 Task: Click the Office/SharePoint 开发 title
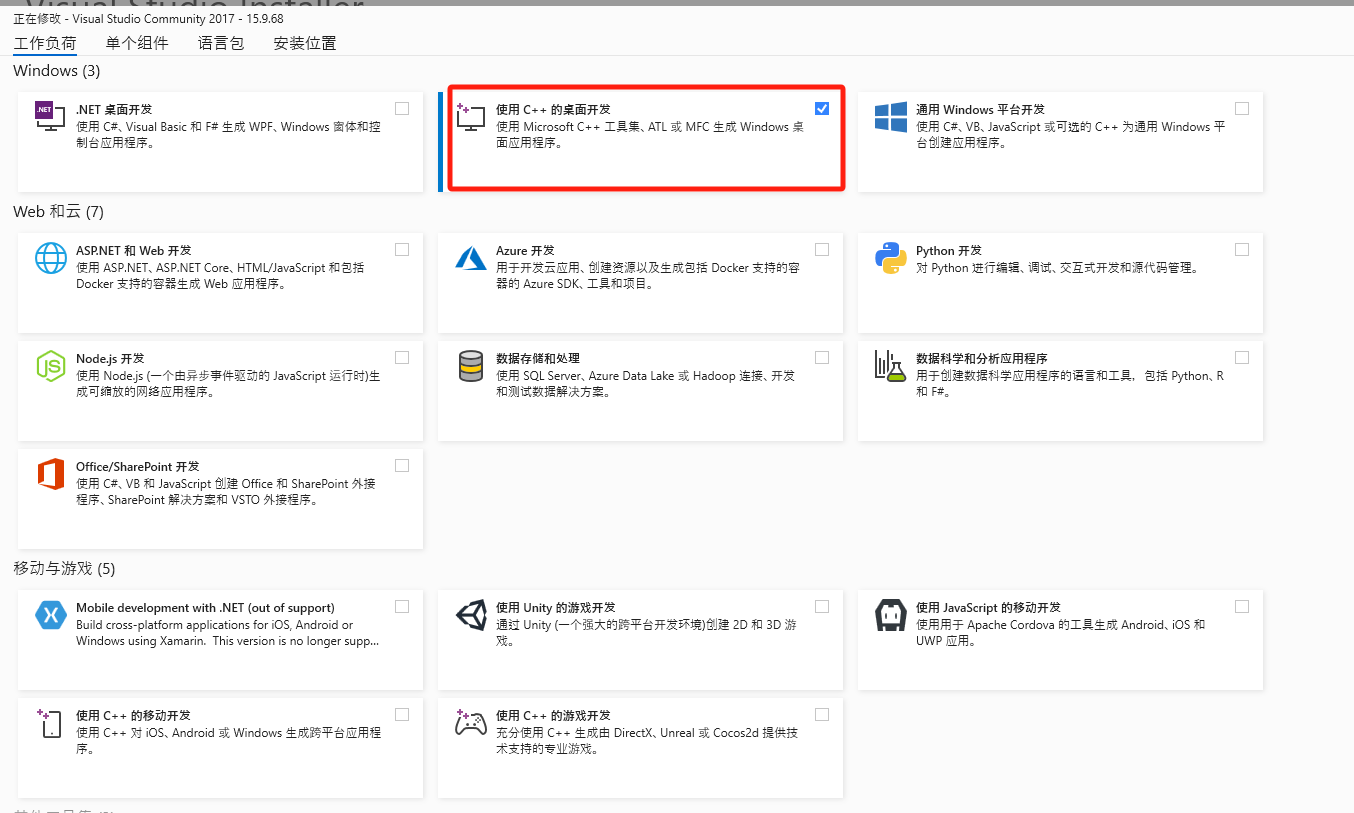pyautogui.click(x=138, y=466)
